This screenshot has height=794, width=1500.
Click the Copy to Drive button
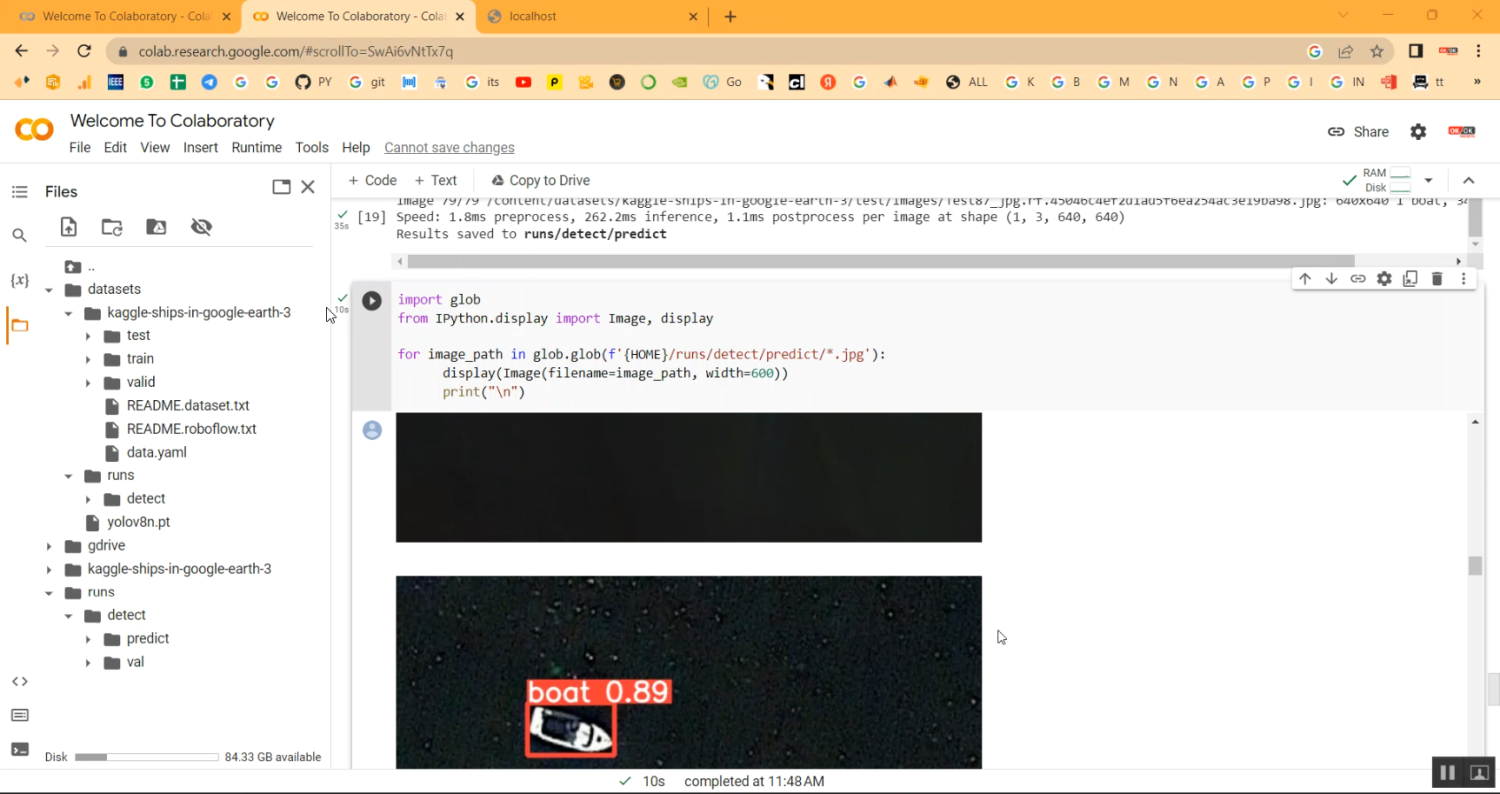(540, 181)
